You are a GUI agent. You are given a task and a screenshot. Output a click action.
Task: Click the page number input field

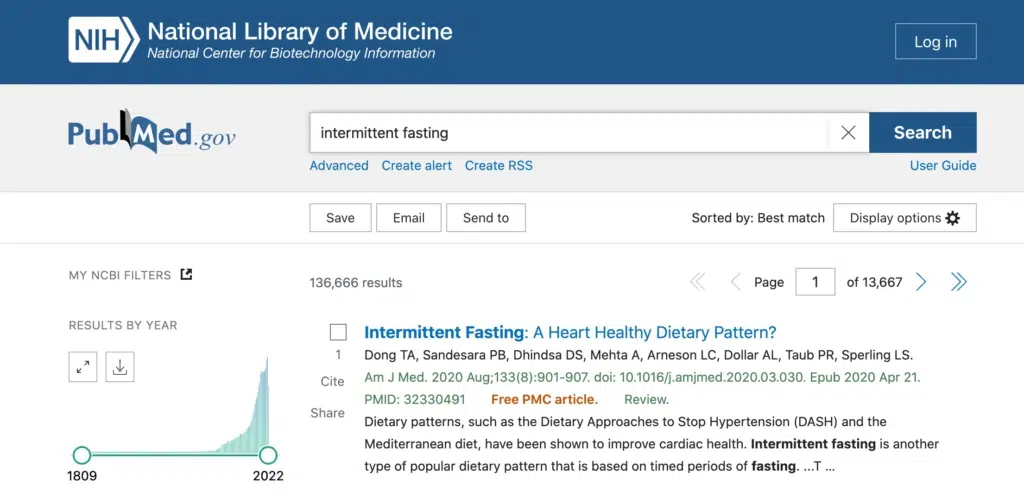(815, 282)
